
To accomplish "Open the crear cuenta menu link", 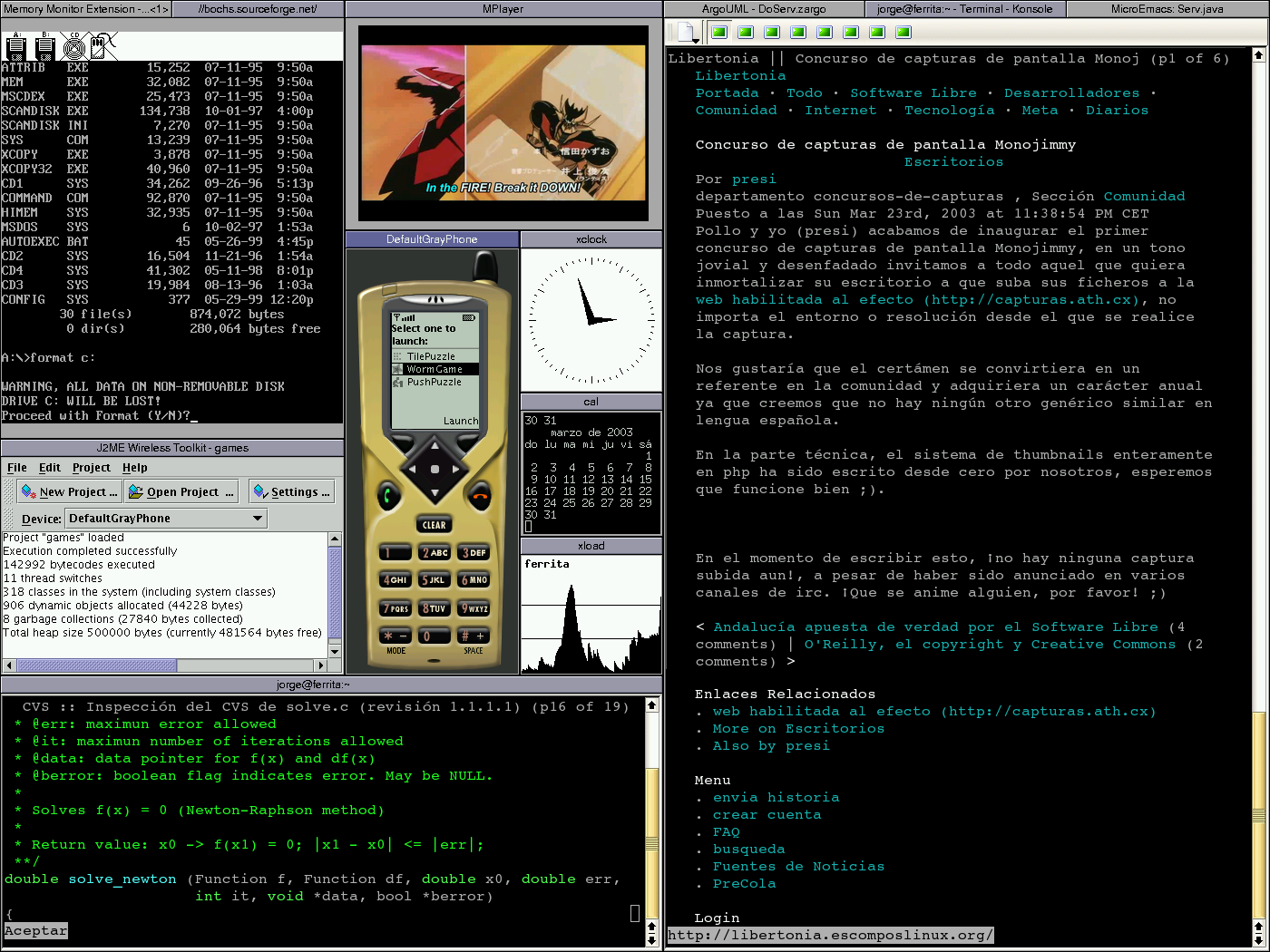I will tap(767, 815).
